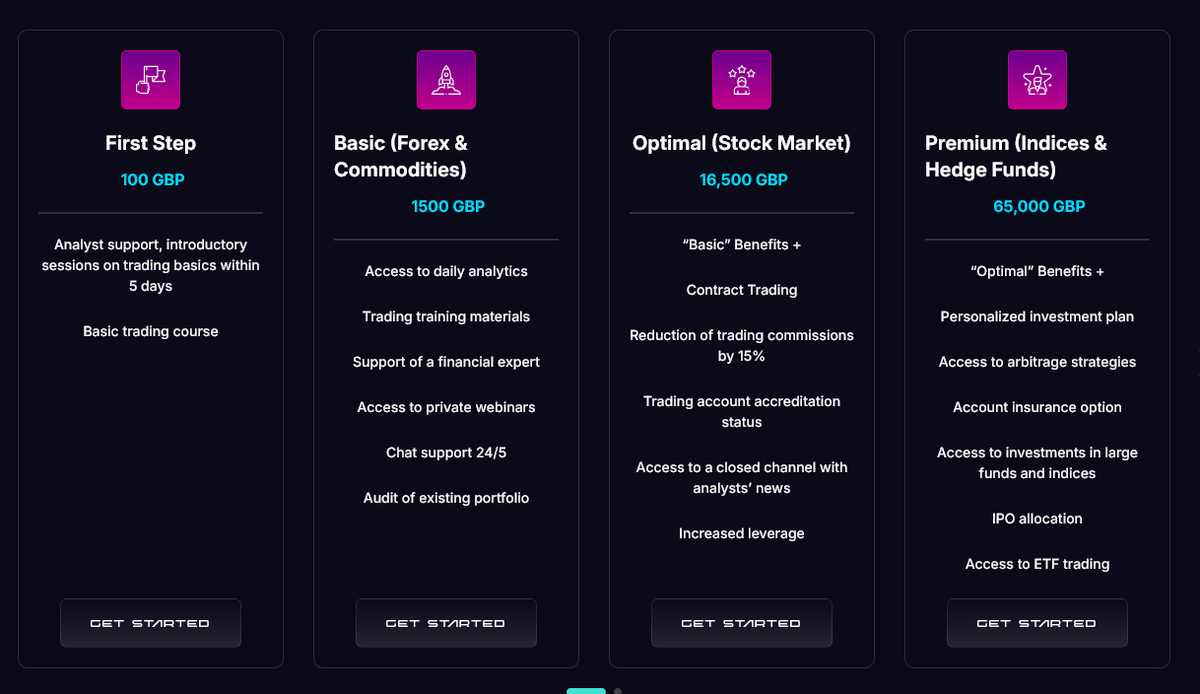This screenshot has width=1200, height=694.
Task: Click the starred-person icon on Optimal plan
Action: 741,80
